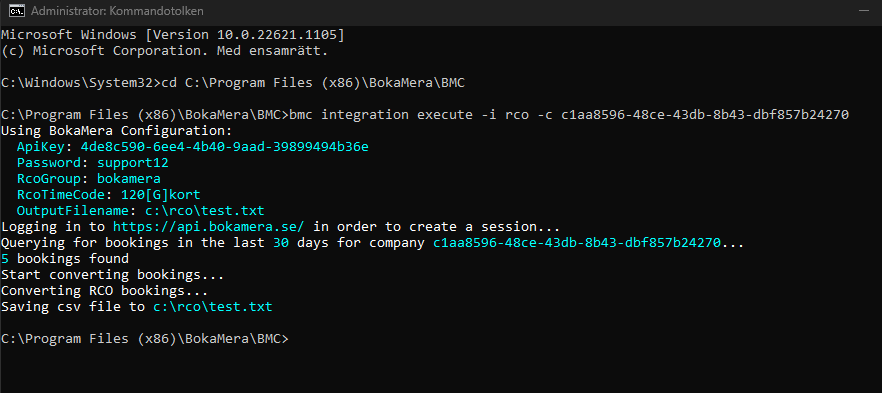This screenshot has width=882, height=393.
Task: Click the 'Microsoft Windows [Version' header line
Action: coord(173,35)
